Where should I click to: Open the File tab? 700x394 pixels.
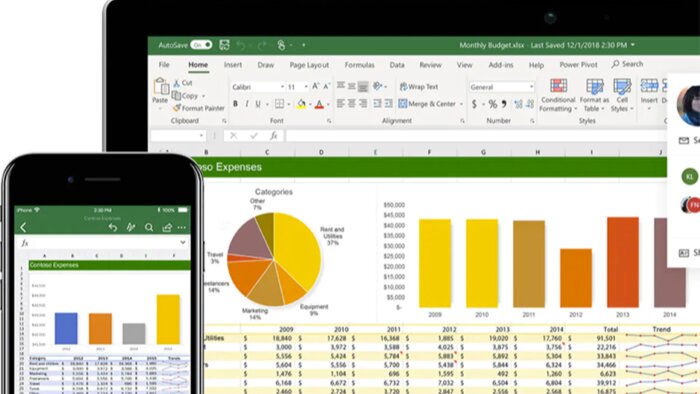[x=164, y=65]
